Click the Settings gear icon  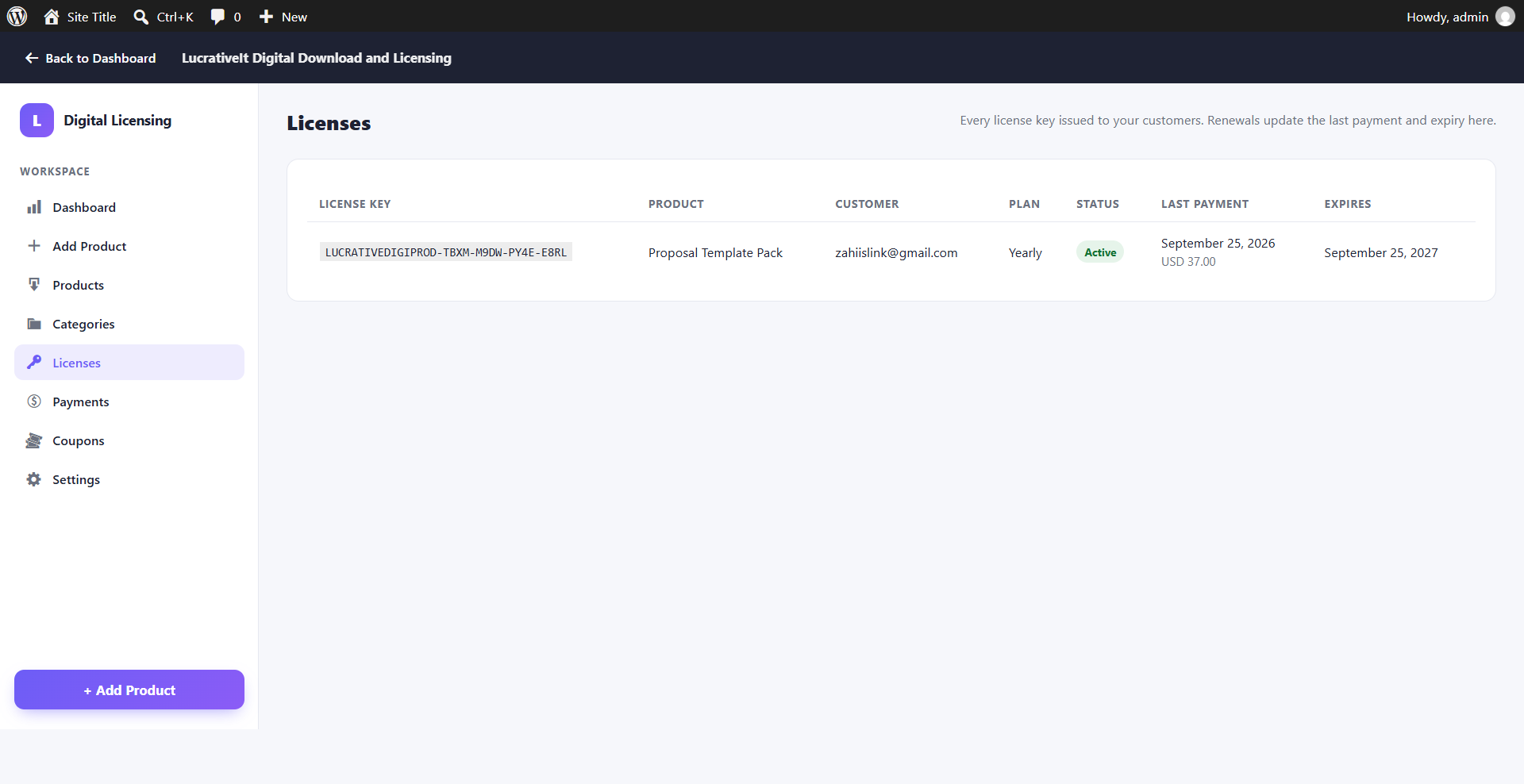(34, 479)
